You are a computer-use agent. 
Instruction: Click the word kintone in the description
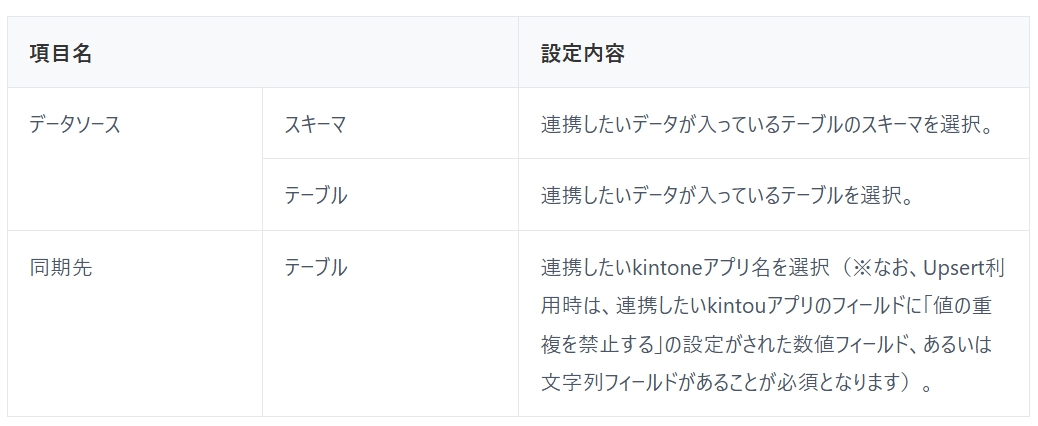pos(662,268)
